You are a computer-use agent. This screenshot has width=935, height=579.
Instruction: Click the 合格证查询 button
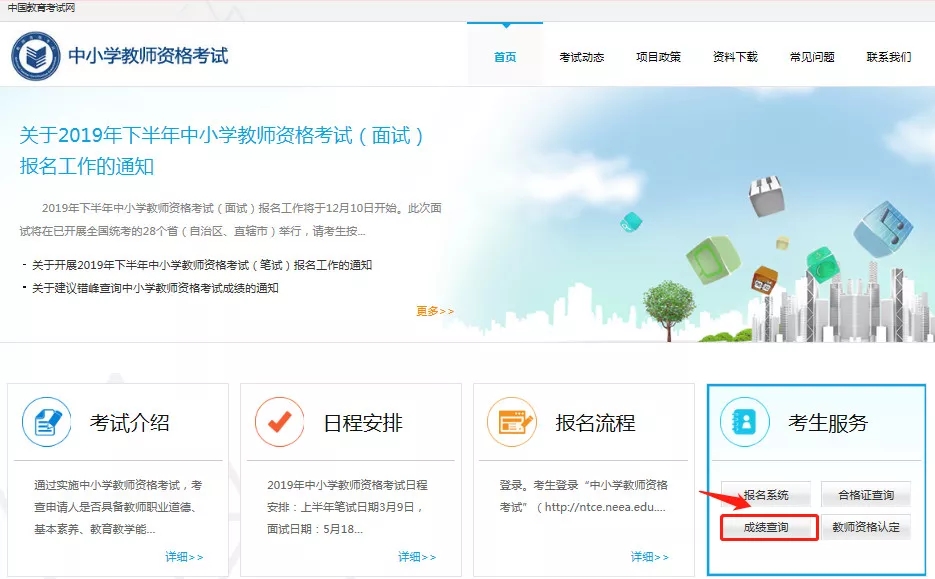[866, 494]
